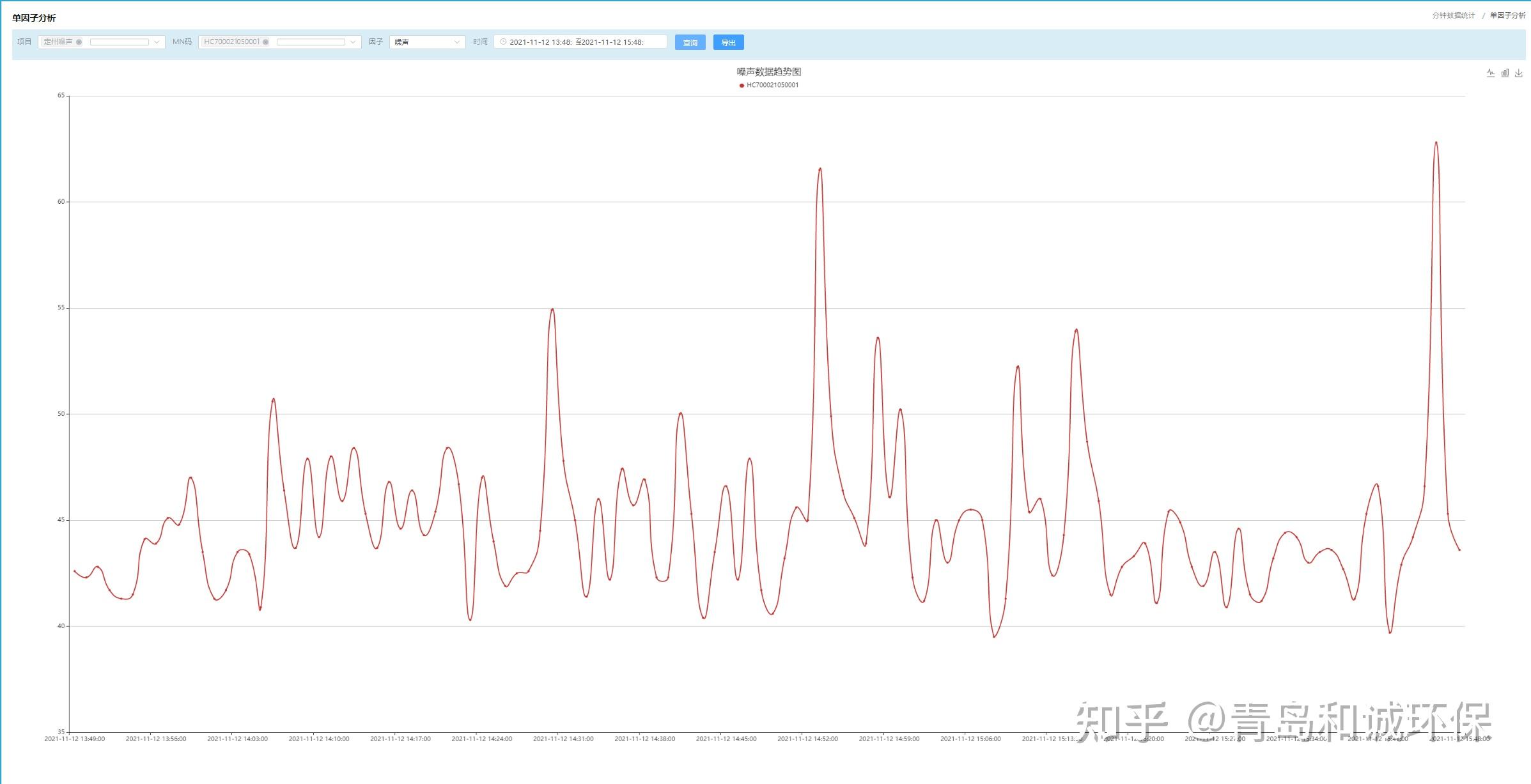Expand the MN码 dropdown arrow
This screenshot has height=784, width=1531.
[x=353, y=42]
